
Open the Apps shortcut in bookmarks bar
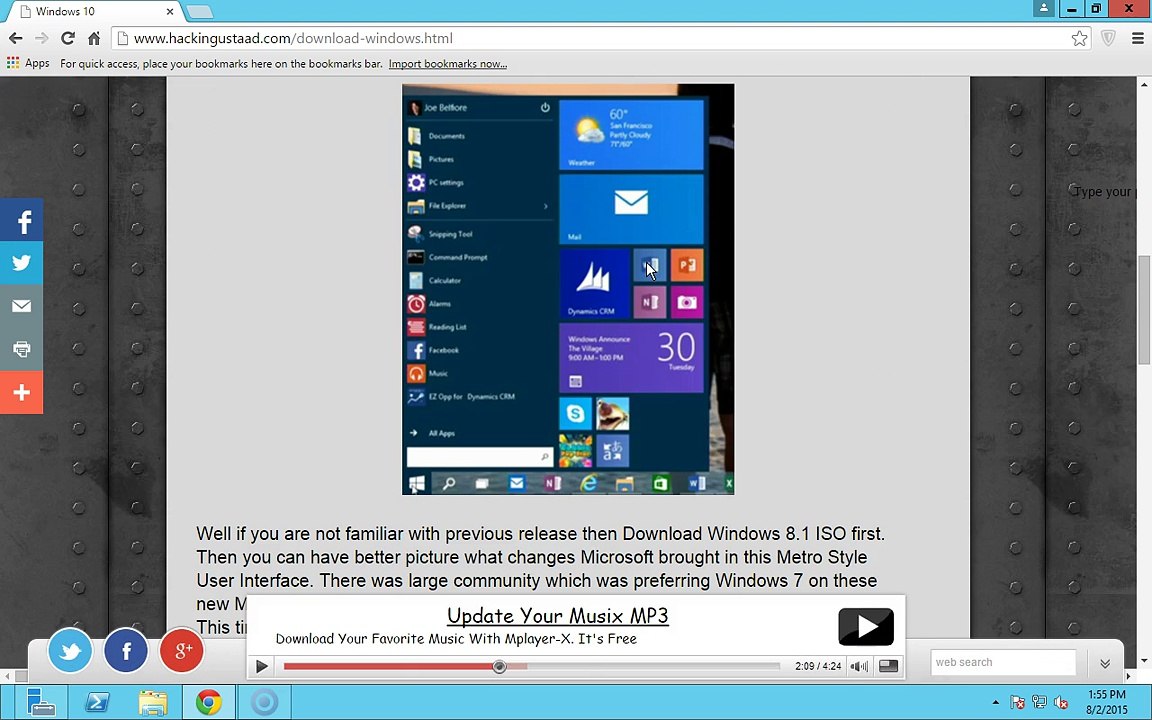pos(28,63)
